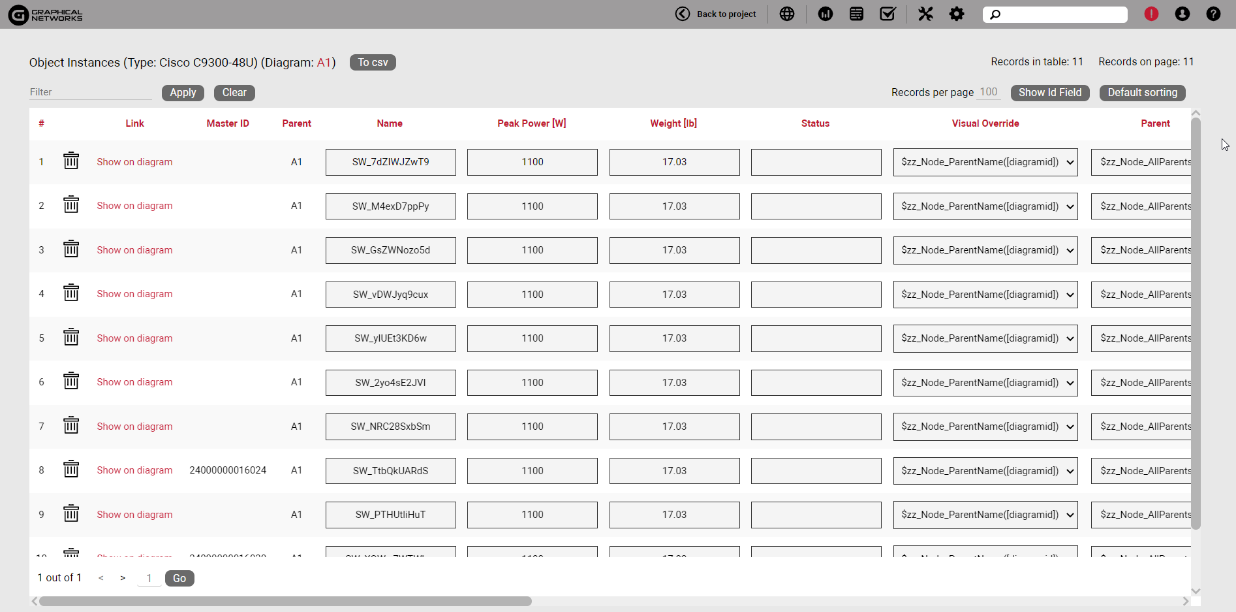Click the checkmark tasks icon in toolbar

pyautogui.click(x=887, y=14)
